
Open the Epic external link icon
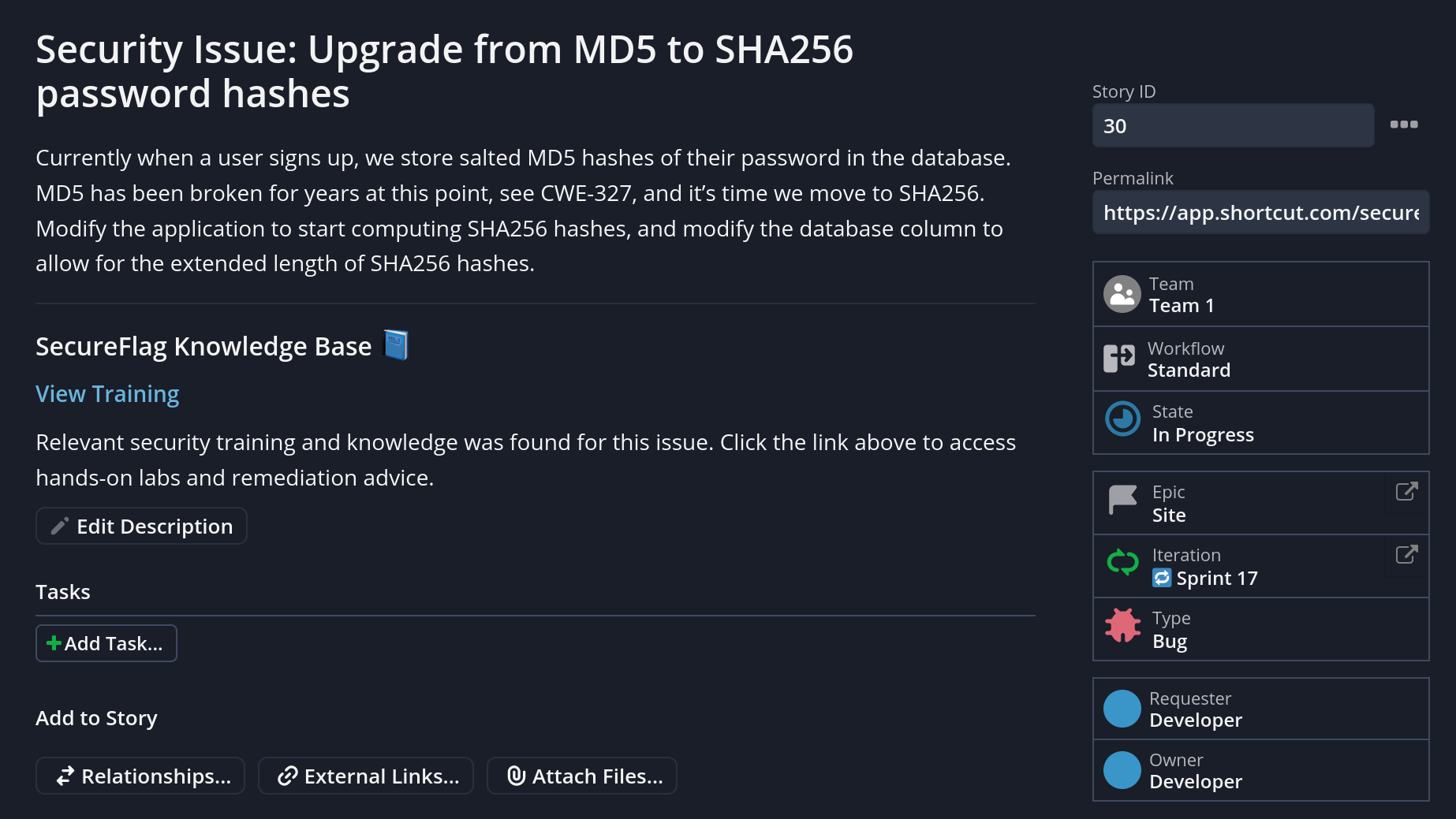coord(1406,491)
